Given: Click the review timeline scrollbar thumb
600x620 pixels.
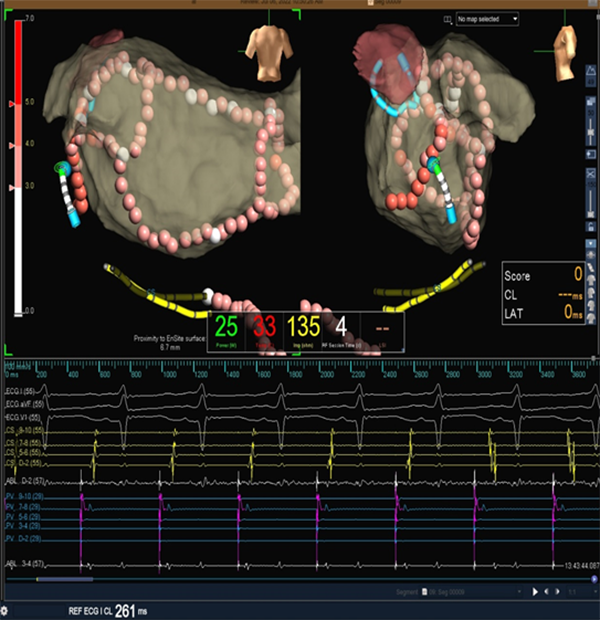Looking at the screenshot, I should click(x=64, y=579).
